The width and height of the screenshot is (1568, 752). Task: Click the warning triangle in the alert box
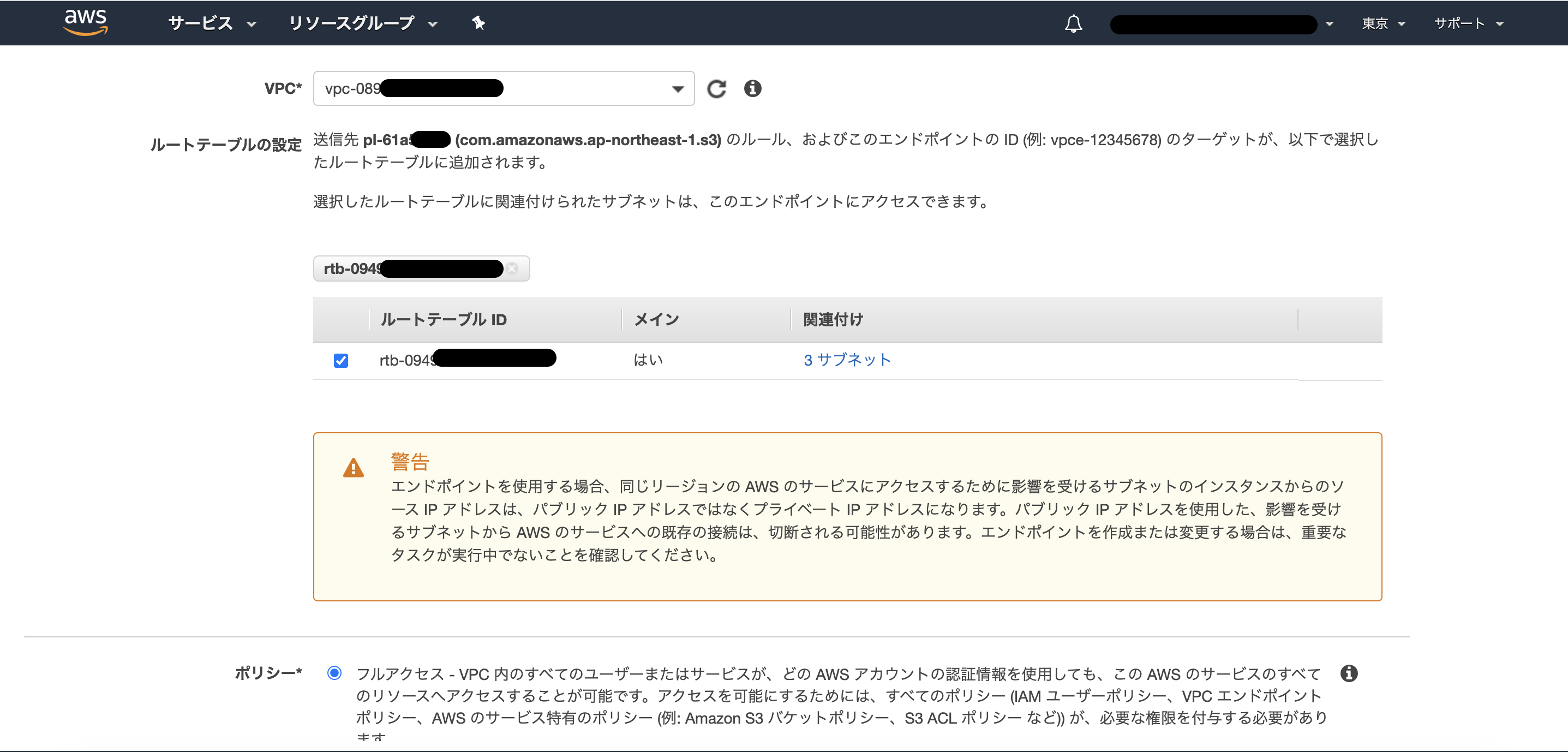pos(353,468)
